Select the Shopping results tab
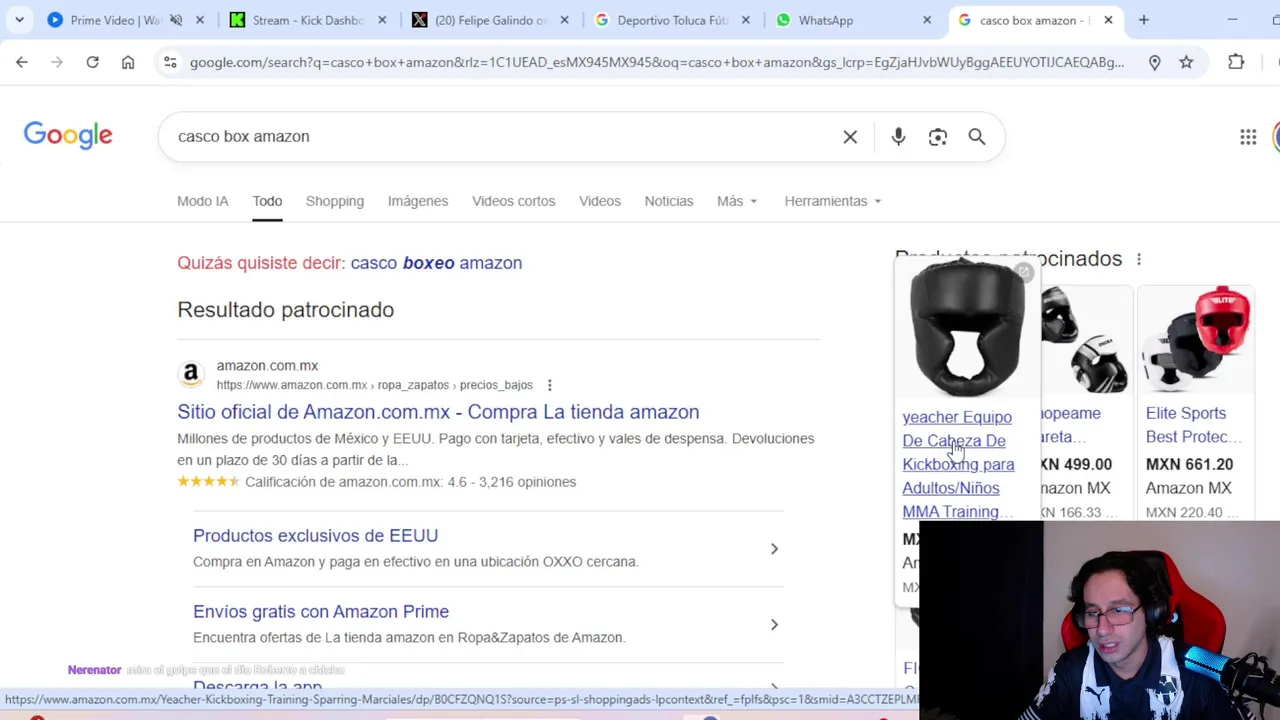1280x720 pixels. point(335,201)
